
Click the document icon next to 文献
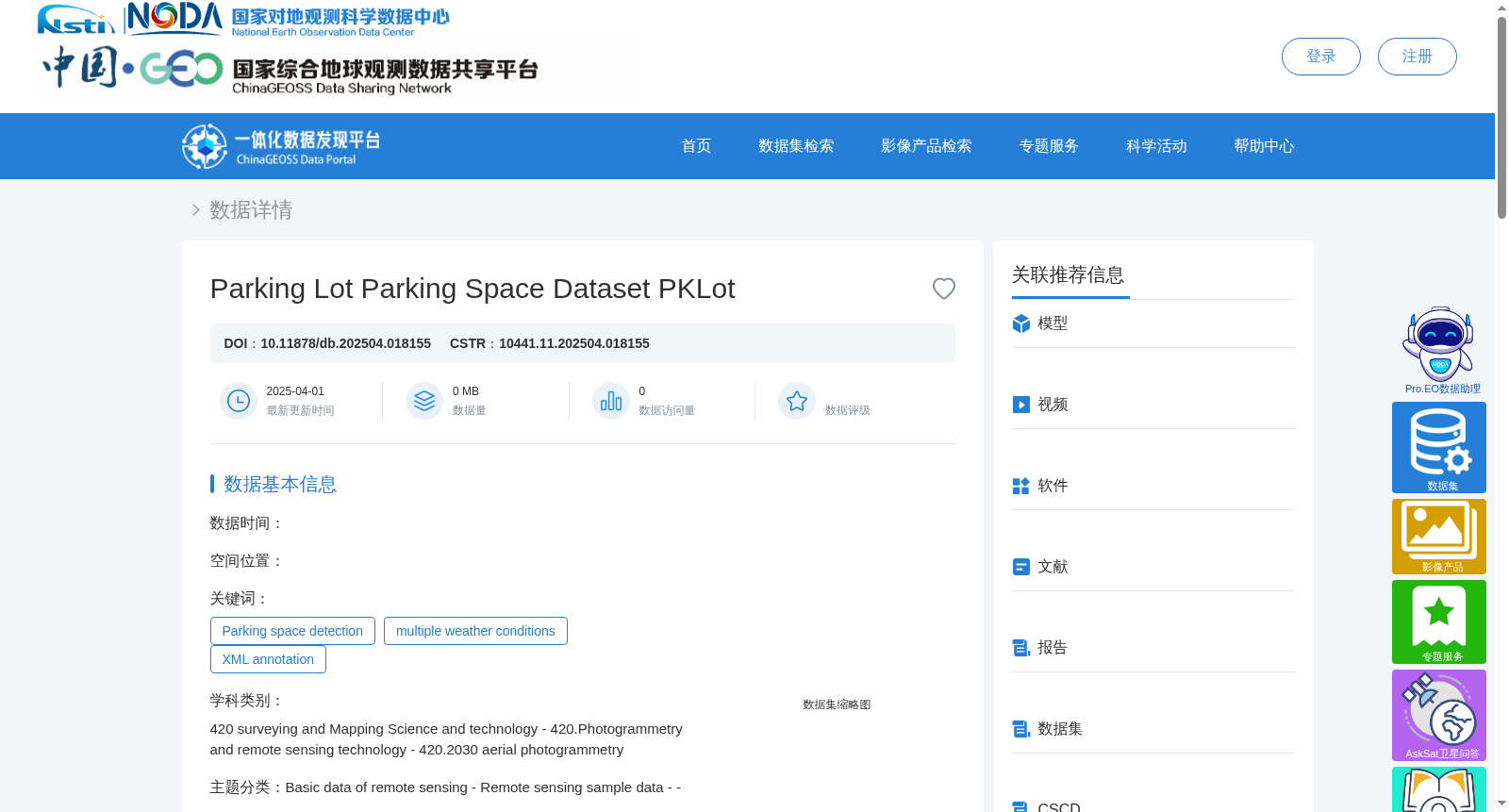point(1021,567)
